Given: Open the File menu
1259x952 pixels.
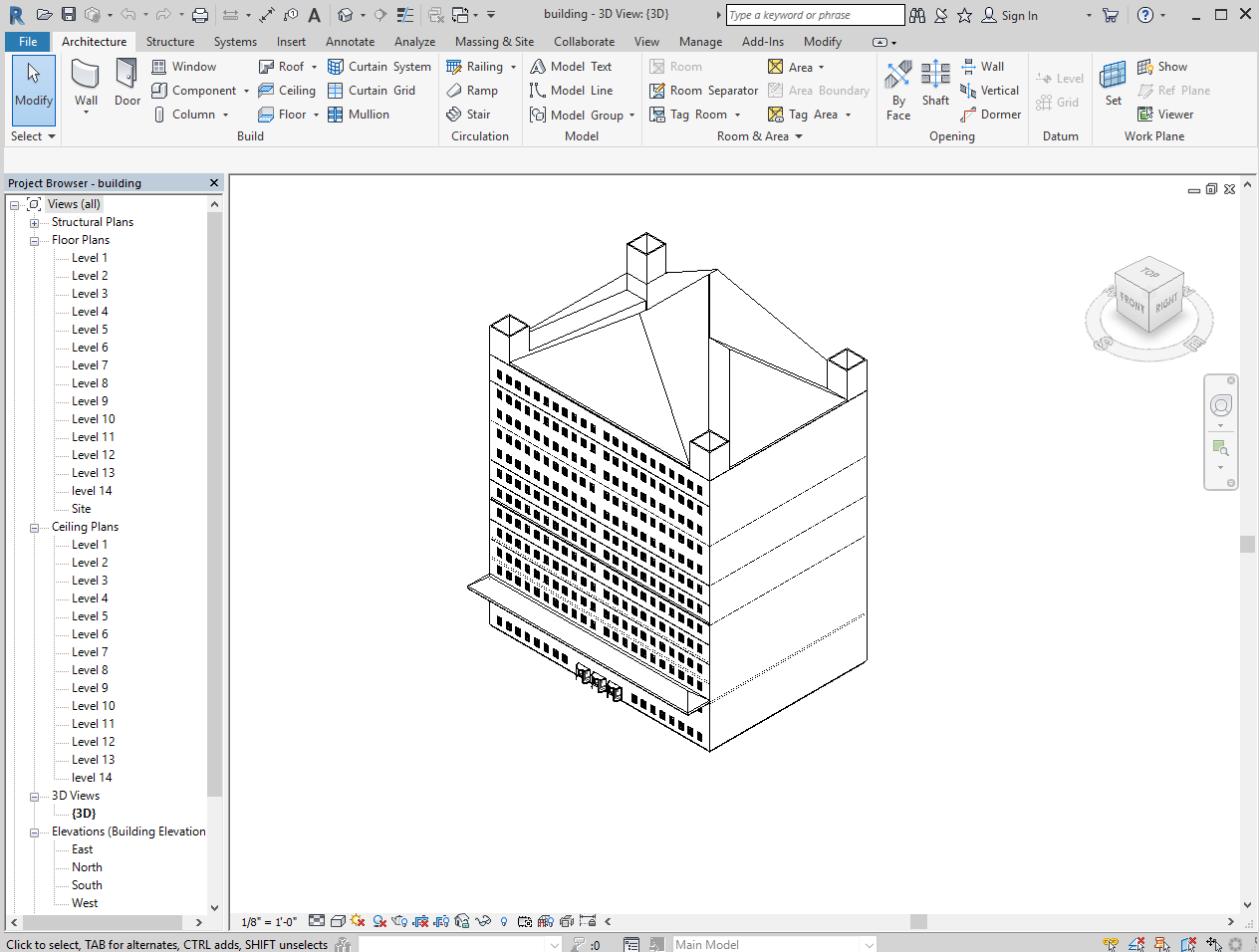Looking at the screenshot, I should (x=28, y=42).
